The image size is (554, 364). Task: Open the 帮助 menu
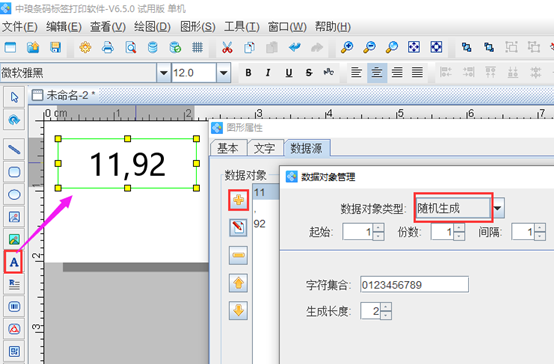coord(333,27)
